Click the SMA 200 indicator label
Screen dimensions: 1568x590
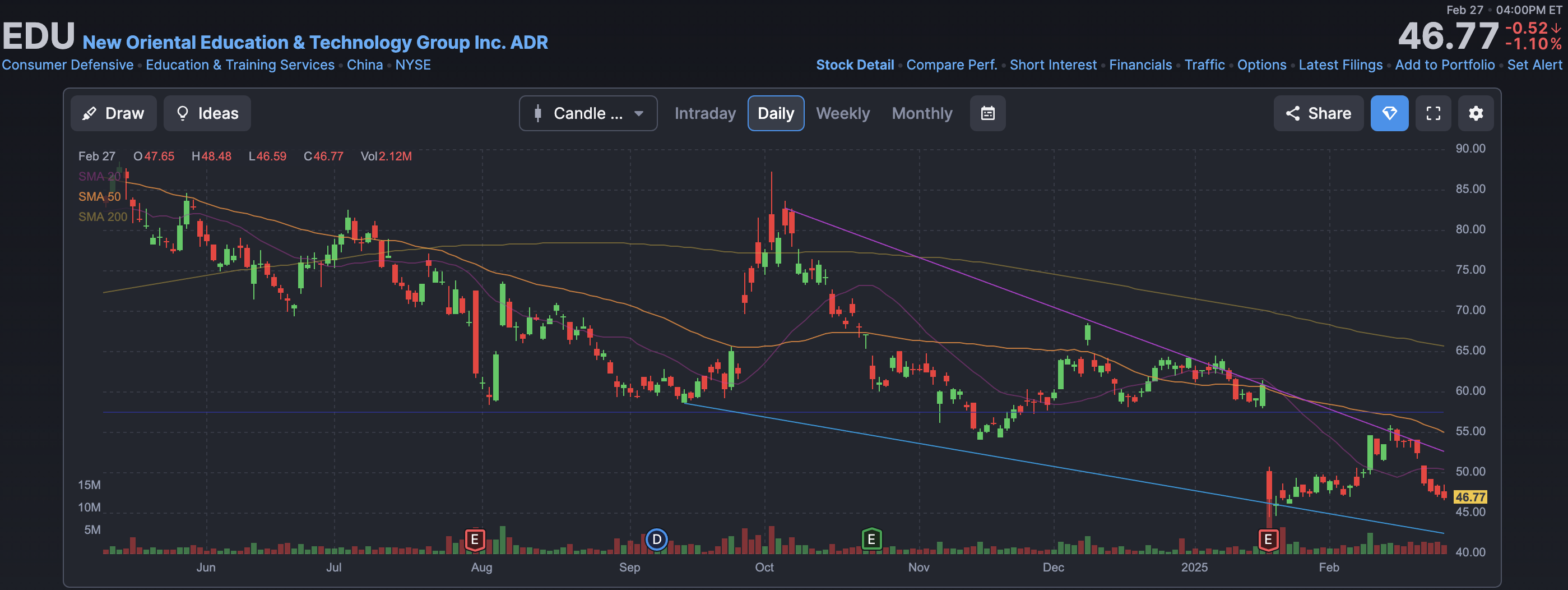click(x=102, y=216)
